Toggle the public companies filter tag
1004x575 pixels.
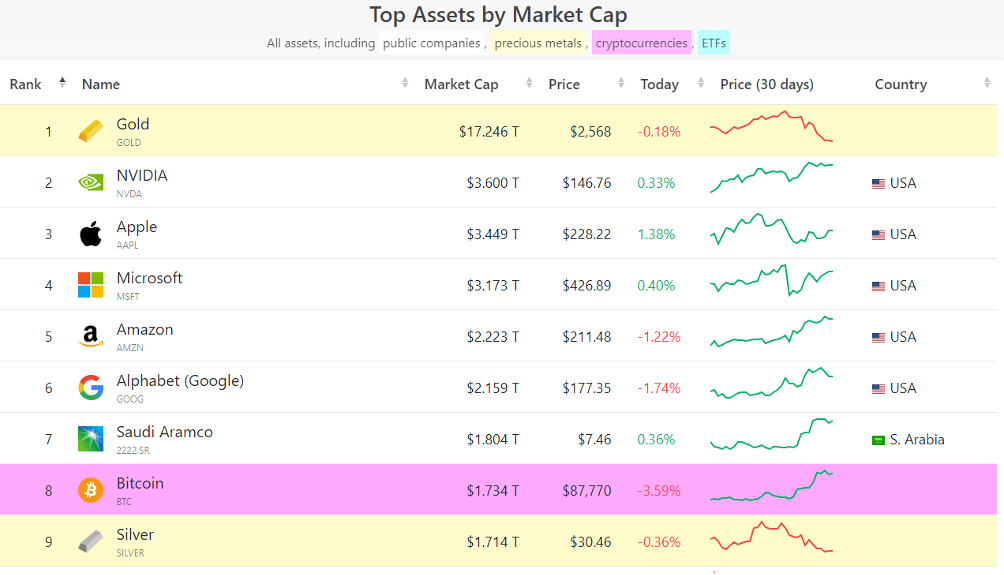pyautogui.click(x=432, y=43)
